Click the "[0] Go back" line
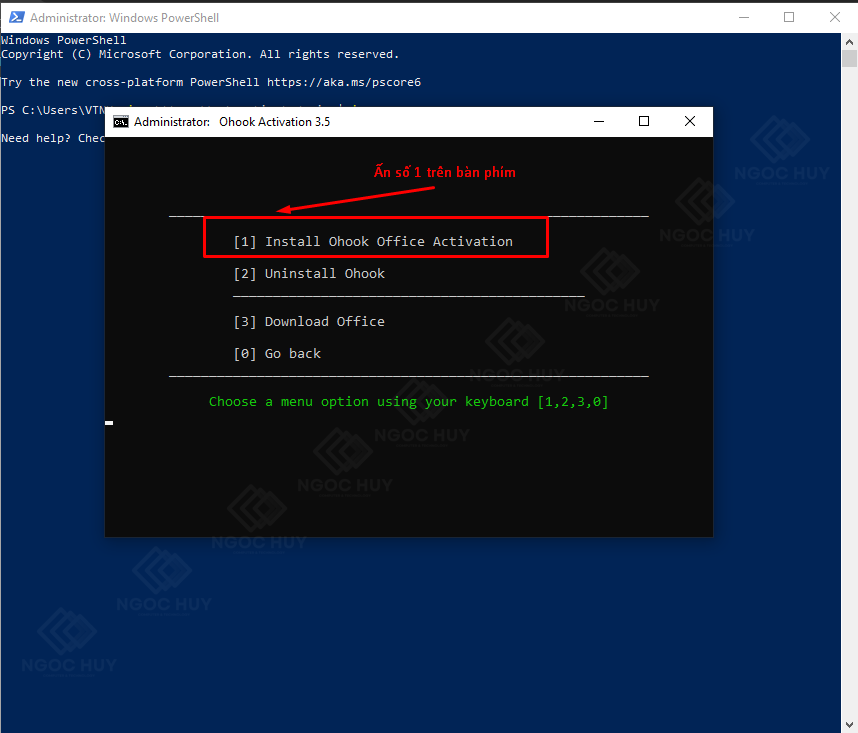The width and height of the screenshot is (858, 733). click(x=277, y=354)
